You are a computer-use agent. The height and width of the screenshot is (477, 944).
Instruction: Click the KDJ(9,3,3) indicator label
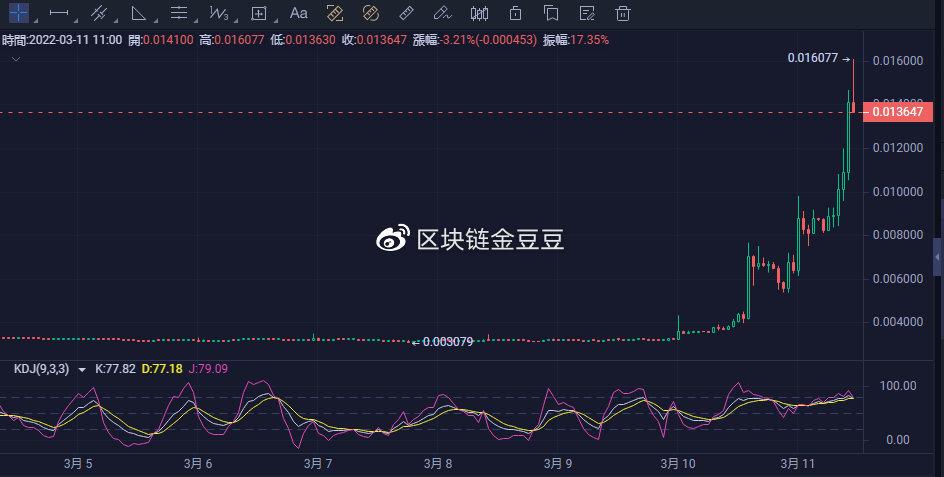pyautogui.click(x=42, y=369)
